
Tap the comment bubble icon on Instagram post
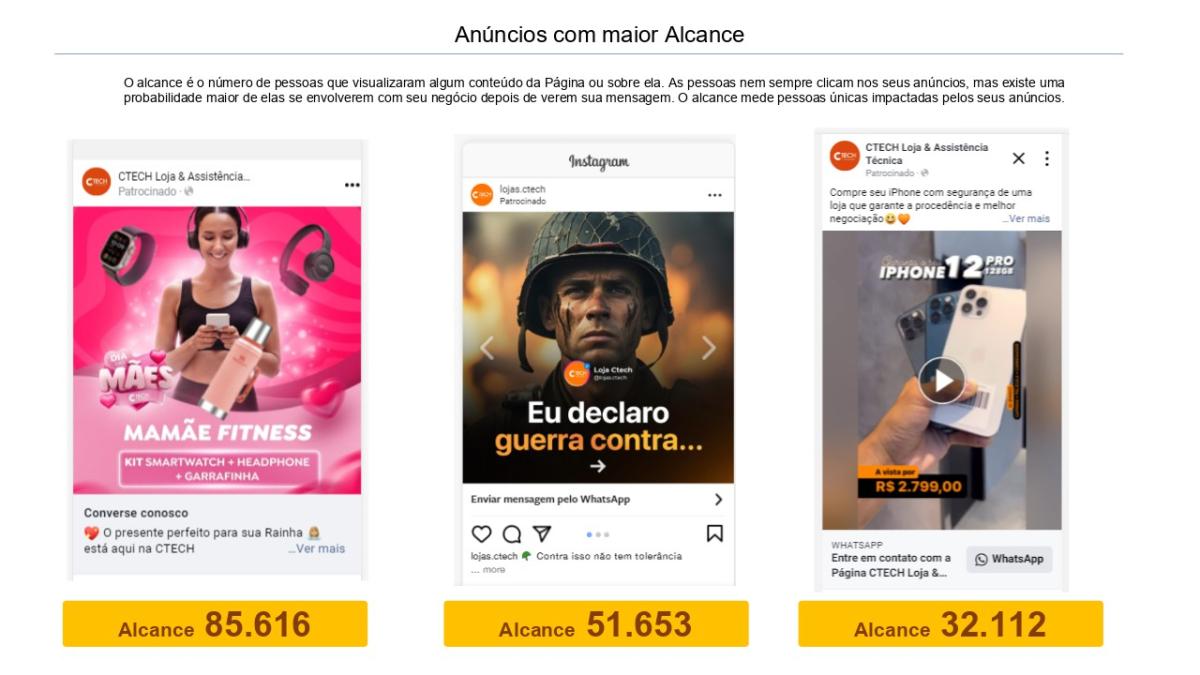point(512,534)
